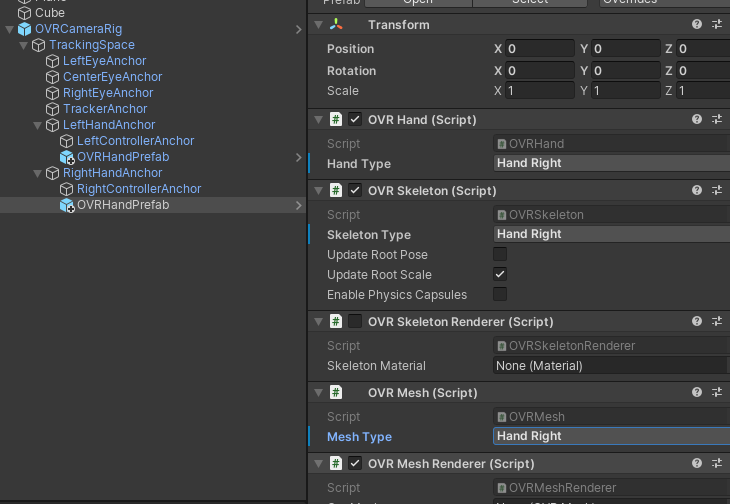The width and height of the screenshot is (730, 504).
Task: Click the RightEyeAnchor object icon
Action: click(x=52, y=93)
